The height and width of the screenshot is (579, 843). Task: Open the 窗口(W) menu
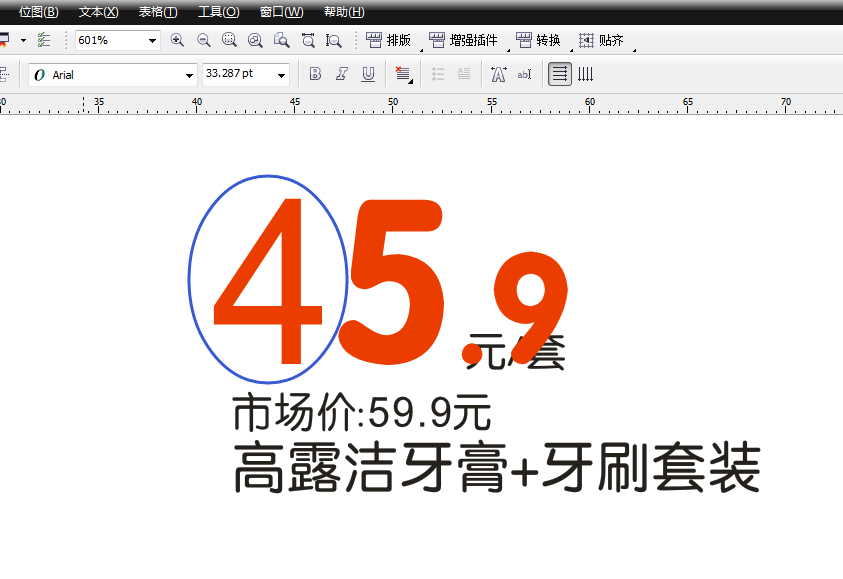pos(281,12)
